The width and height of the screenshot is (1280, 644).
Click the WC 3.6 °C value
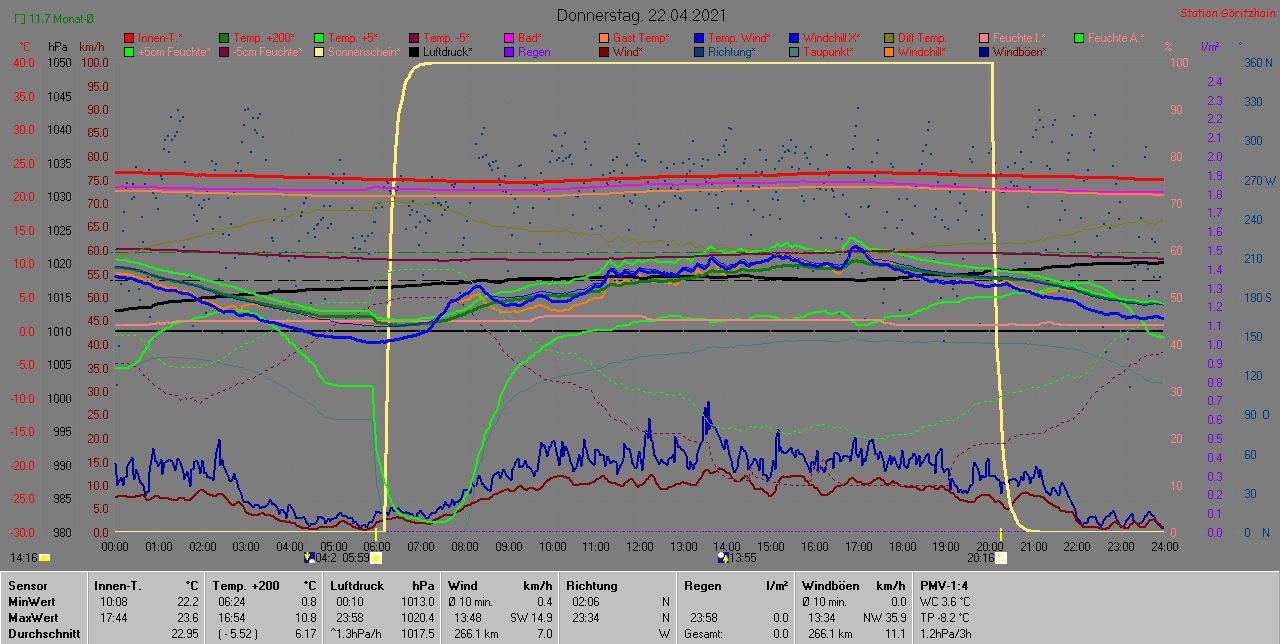point(945,601)
